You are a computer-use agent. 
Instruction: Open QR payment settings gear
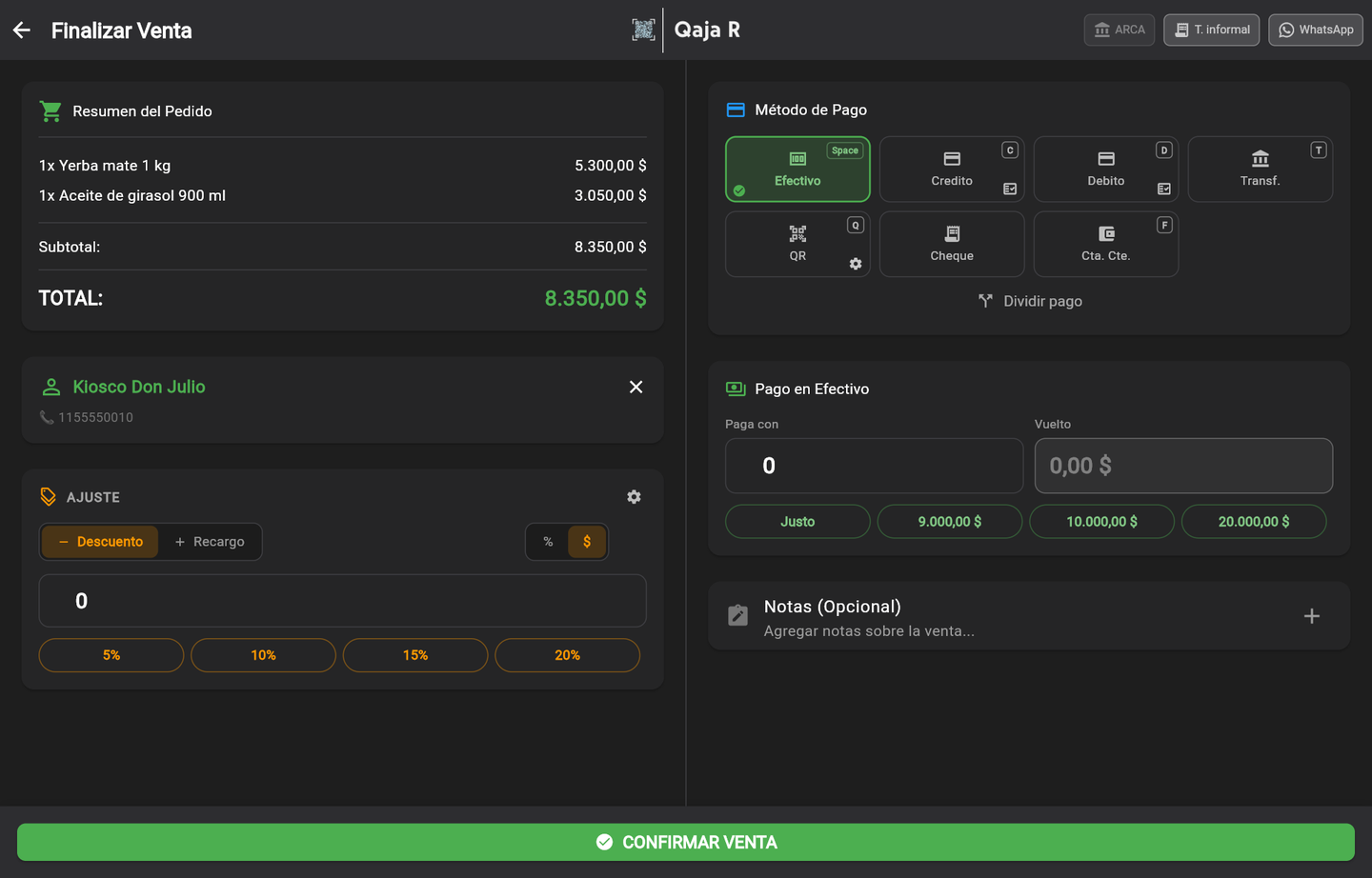[x=856, y=264]
